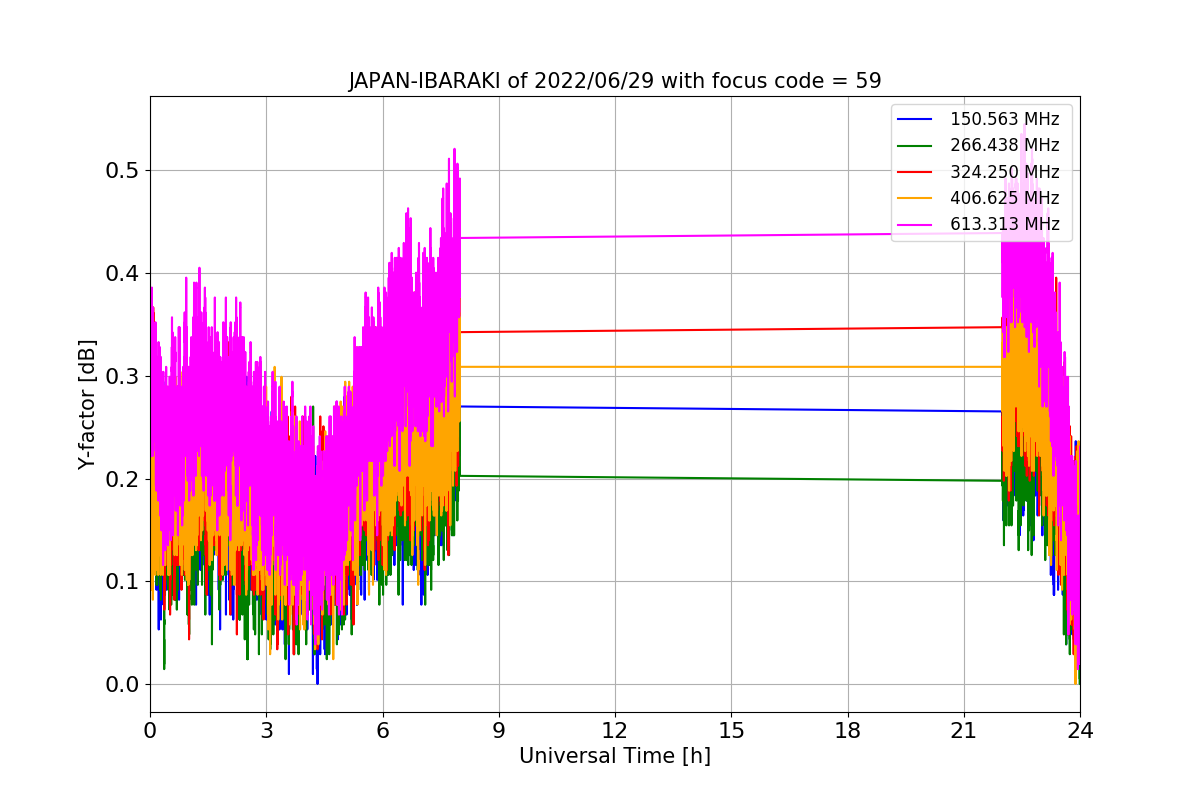Screen dimensions: 1200x800
Task: Click the Y-factor [dB] axis label
Action: coord(88,405)
